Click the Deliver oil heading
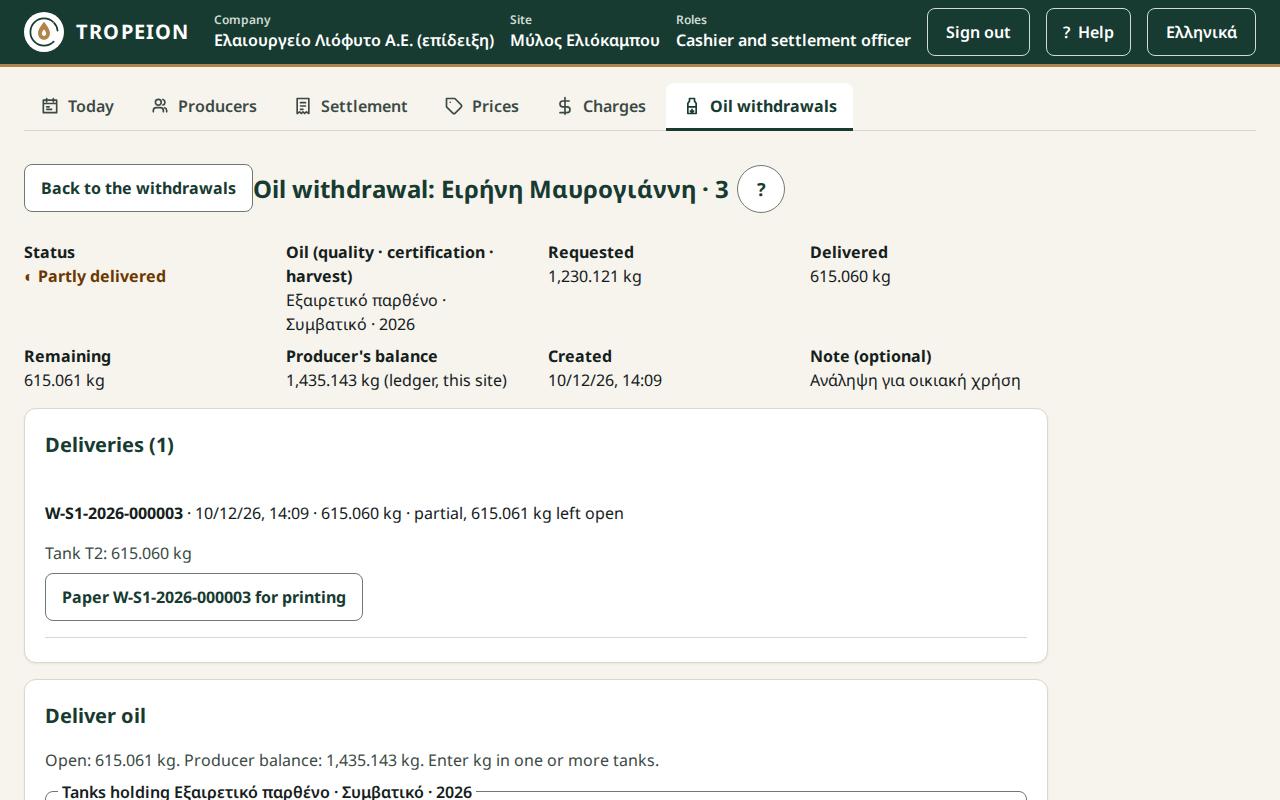Viewport: 1280px width, 800px height. [96, 717]
